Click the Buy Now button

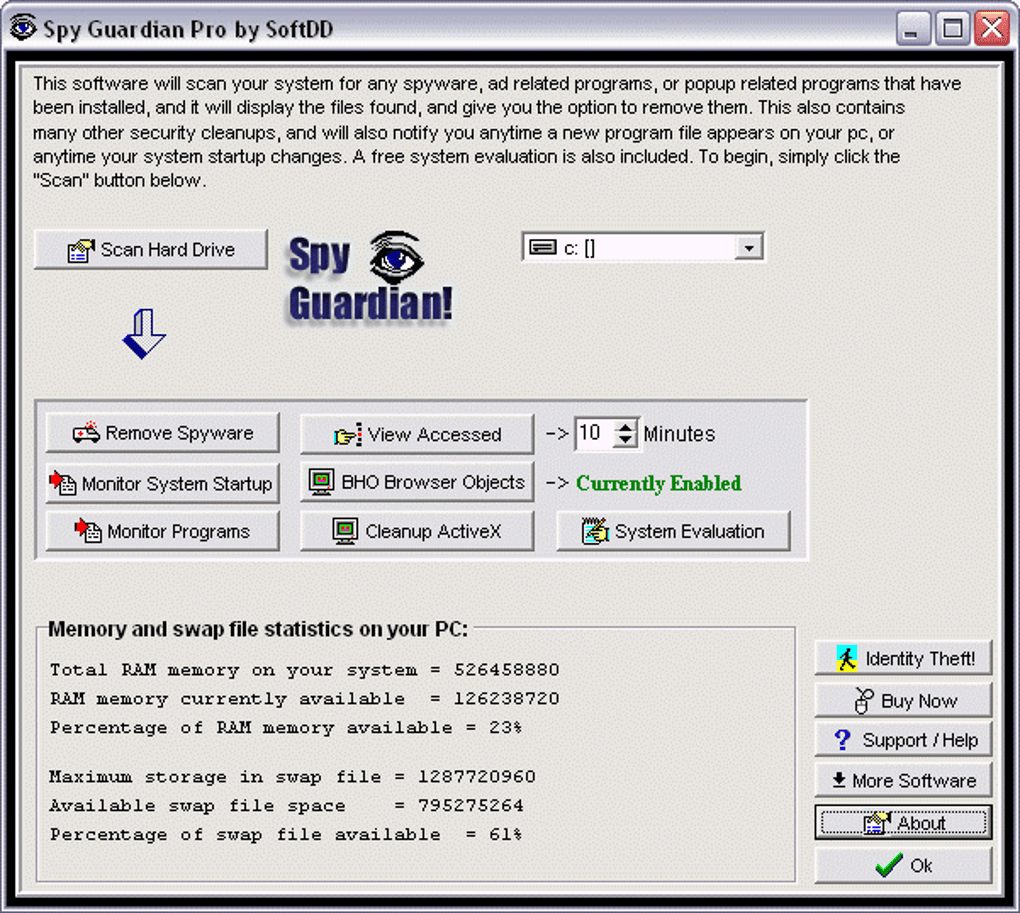point(903,700)
